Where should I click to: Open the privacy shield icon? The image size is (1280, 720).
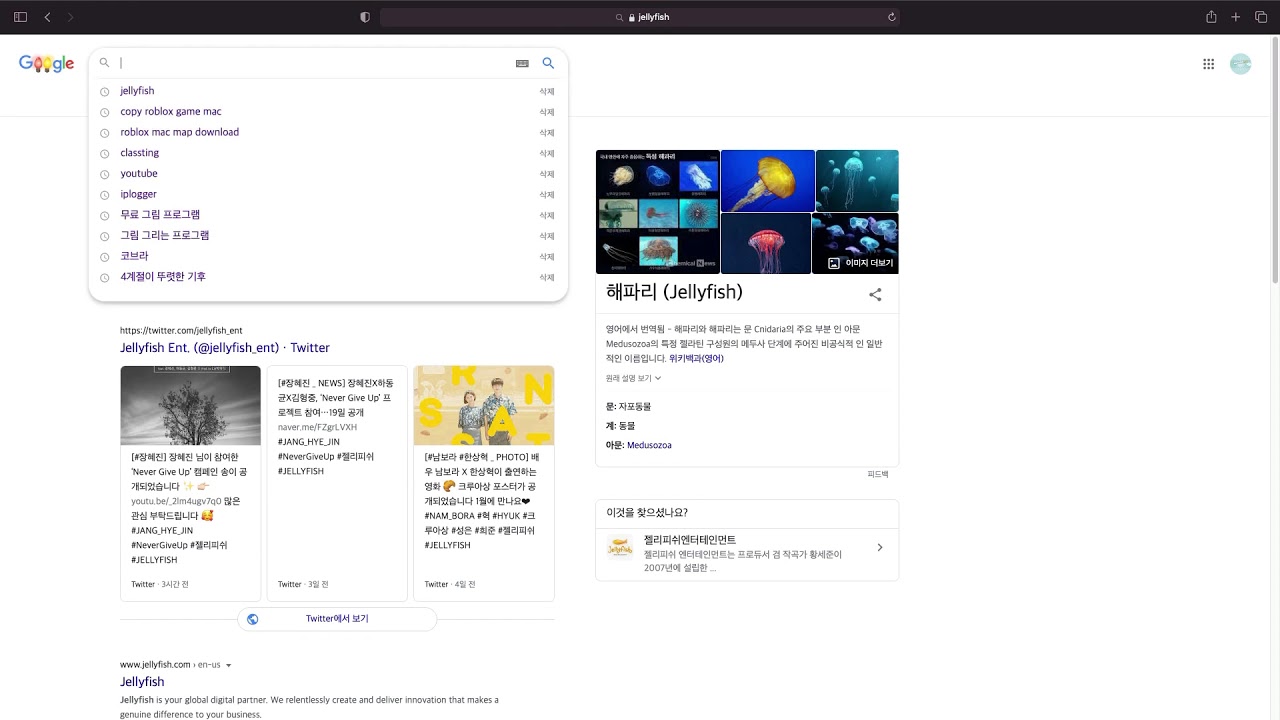(x=364, y=17)
